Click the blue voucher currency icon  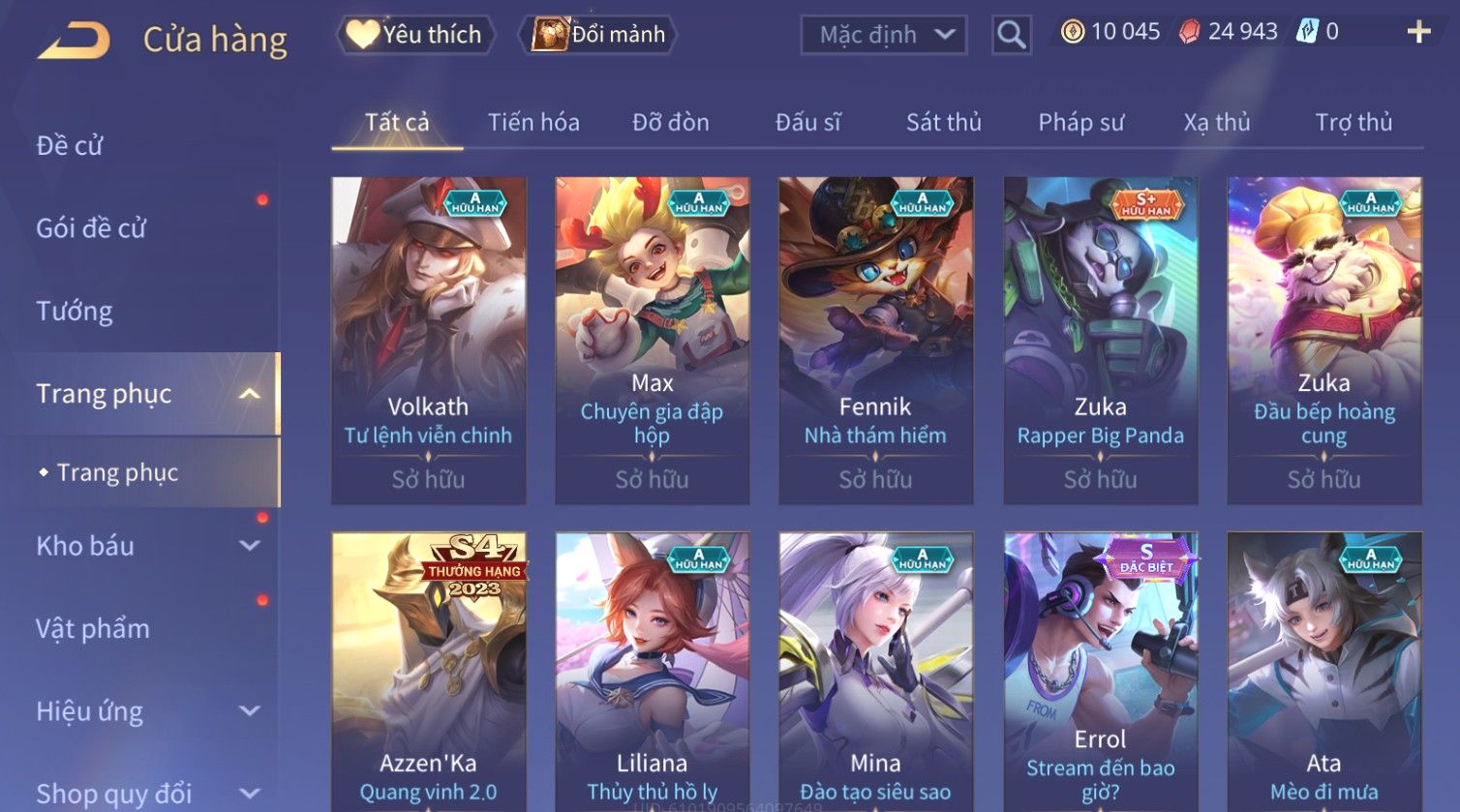coord(1307,32)
